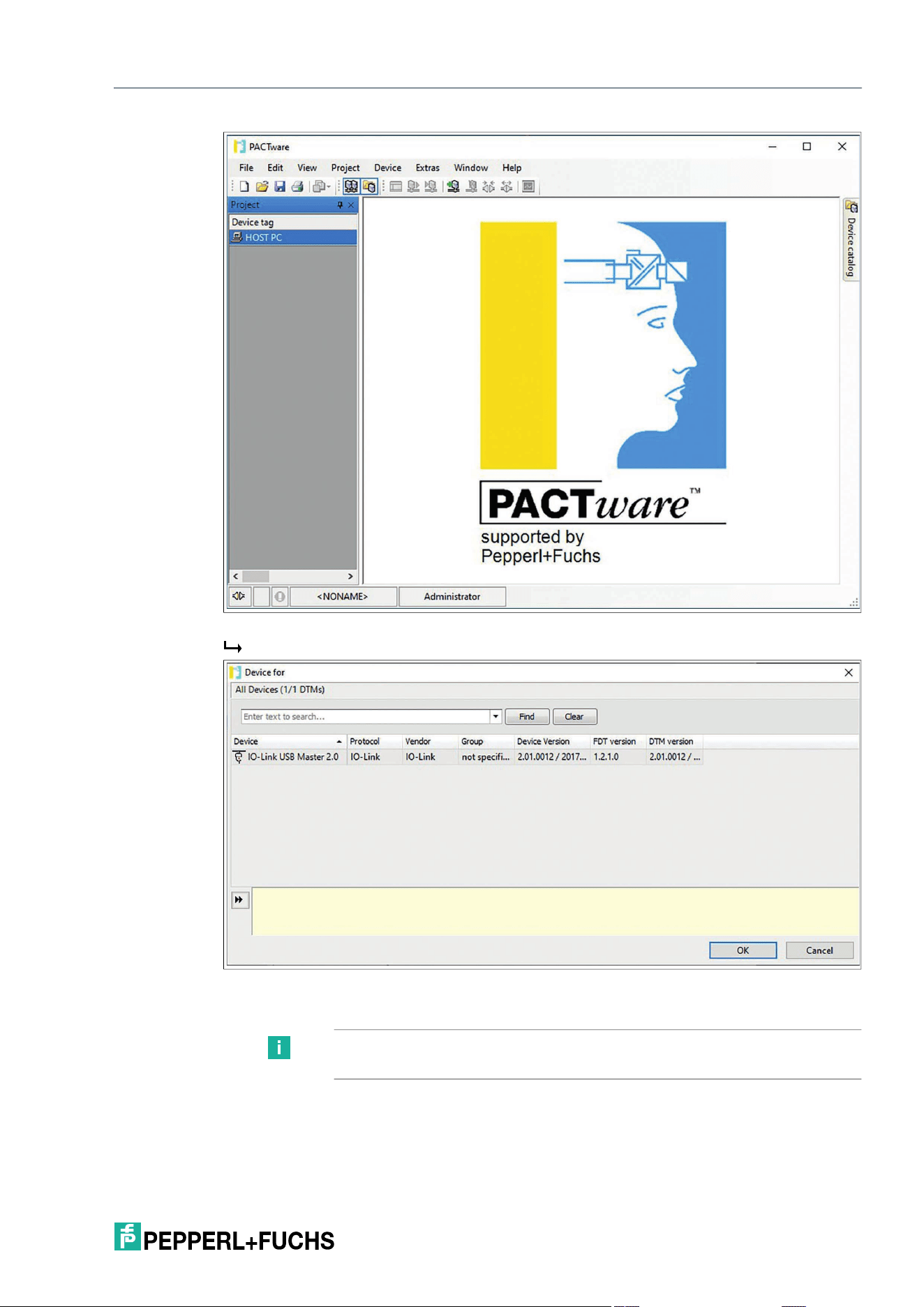The image size is (924, 1307).
Task: Click the Protocol column header
Action: coord(375,741)
